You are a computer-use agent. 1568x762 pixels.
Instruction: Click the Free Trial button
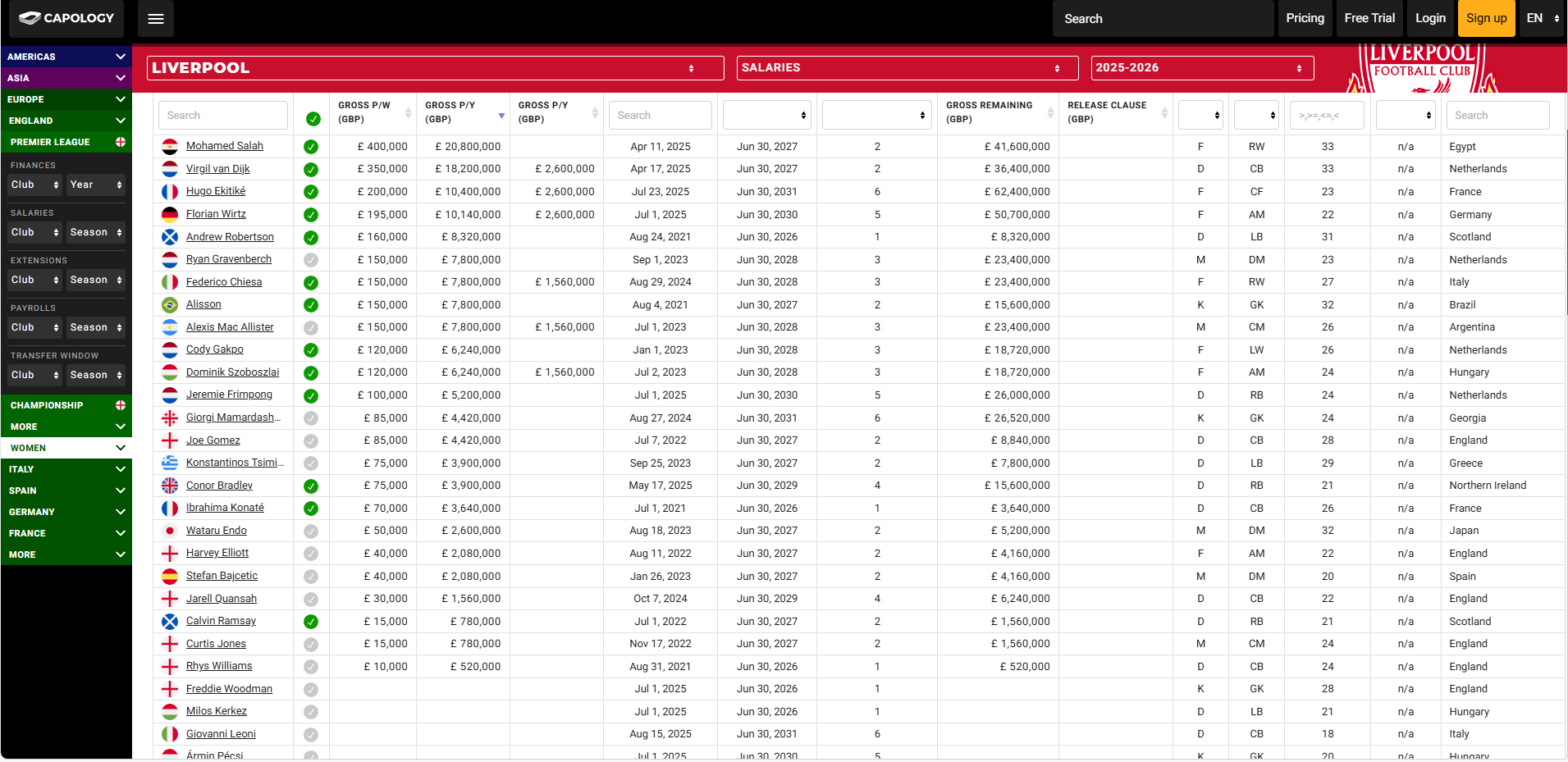(1369, 18)
